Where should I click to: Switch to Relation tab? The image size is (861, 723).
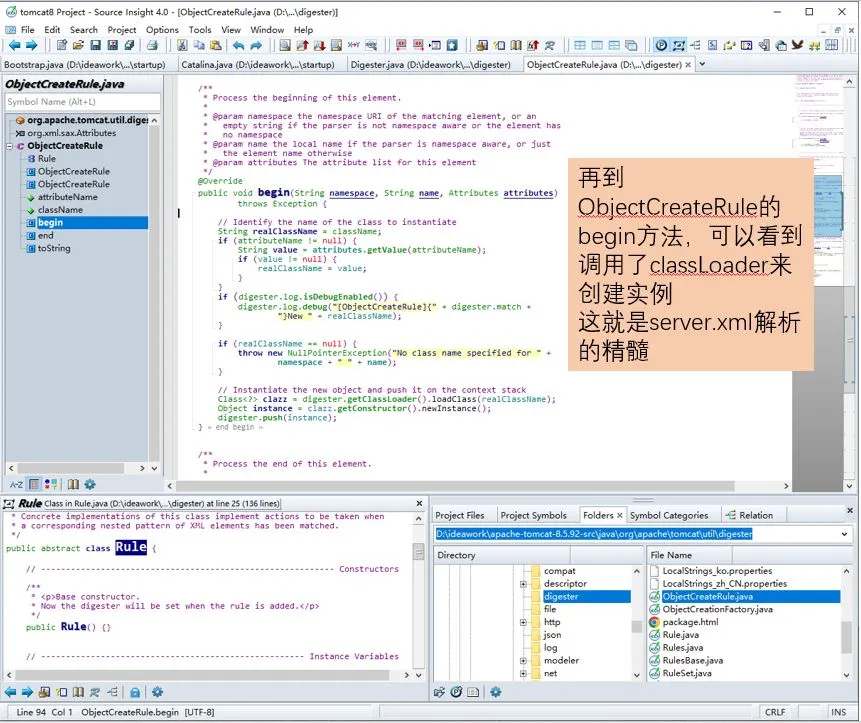(750, 515)
